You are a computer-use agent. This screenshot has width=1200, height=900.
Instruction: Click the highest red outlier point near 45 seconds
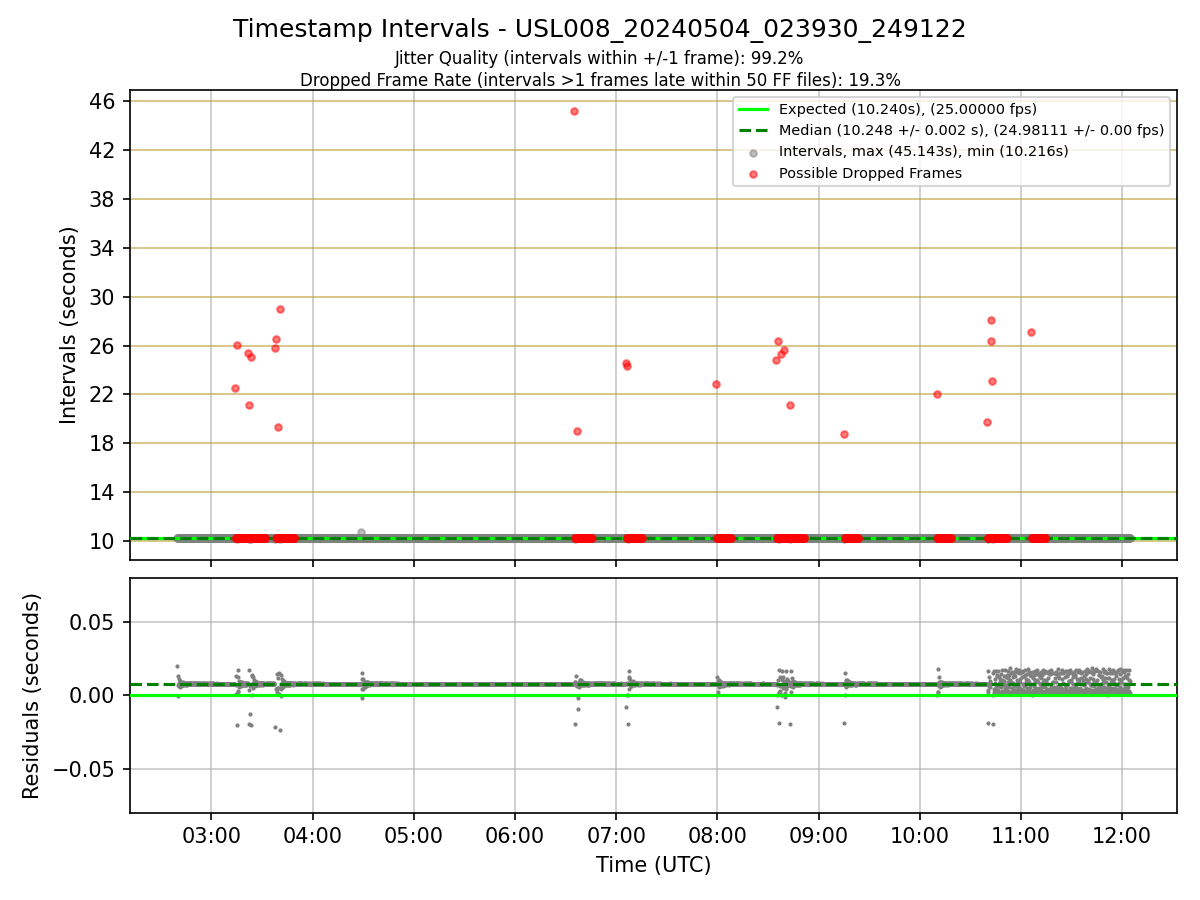pos(574,111)
